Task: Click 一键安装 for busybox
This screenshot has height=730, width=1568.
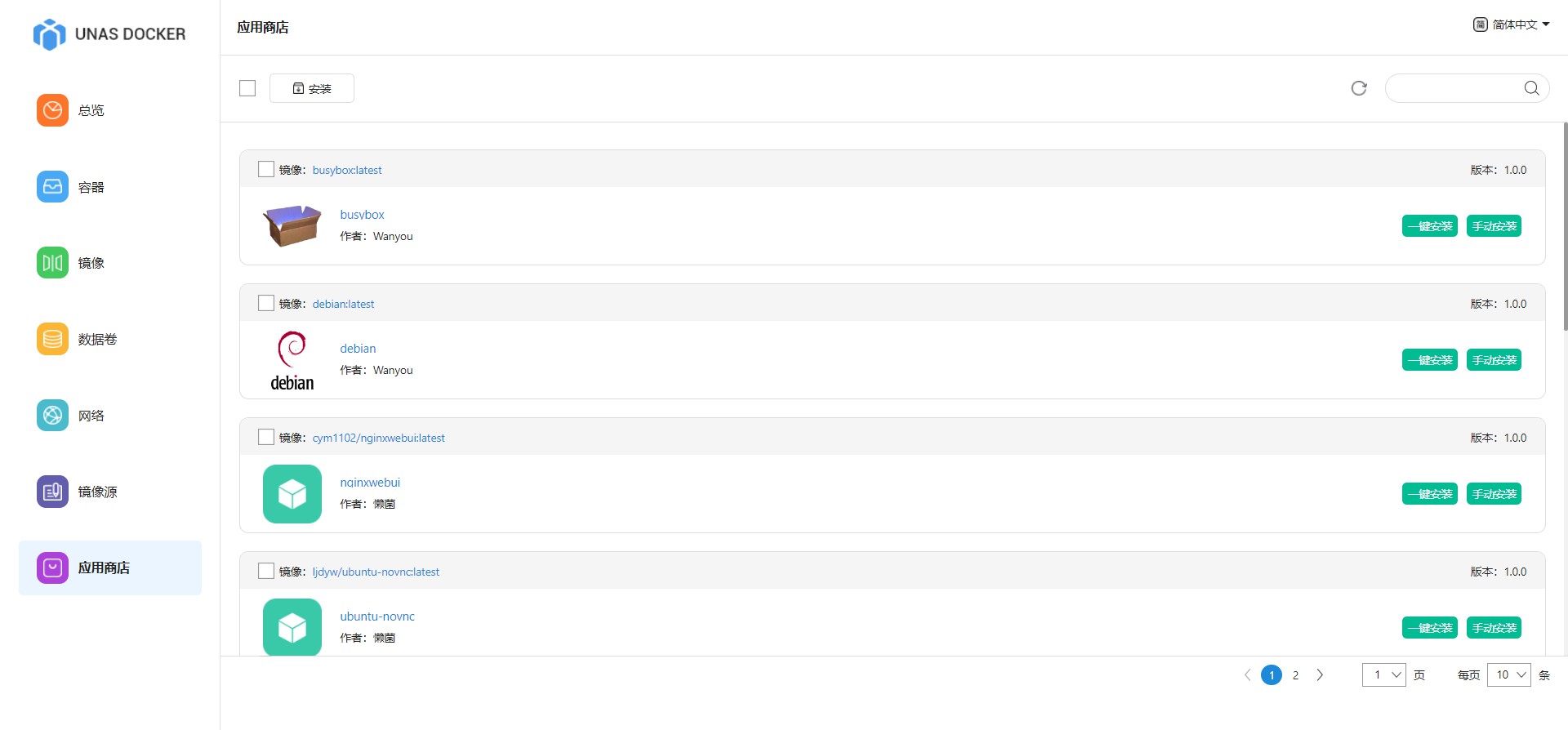Action: click(x=1430, y=226)
